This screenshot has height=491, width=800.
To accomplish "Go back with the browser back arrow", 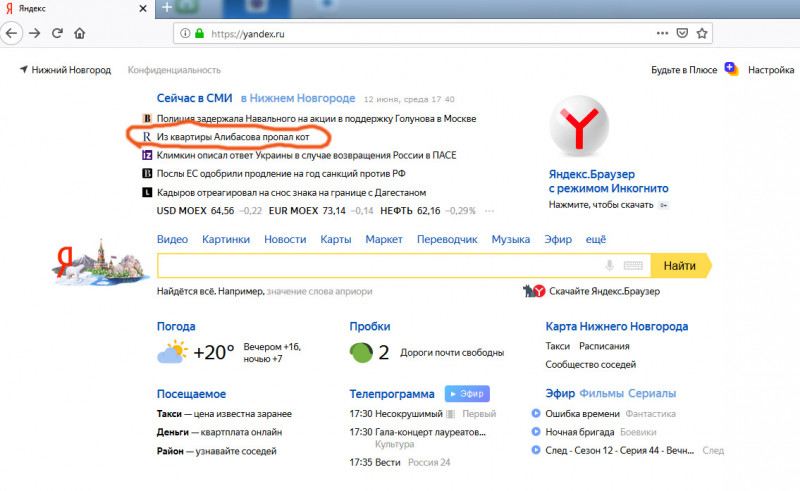I will coord(11,34).
